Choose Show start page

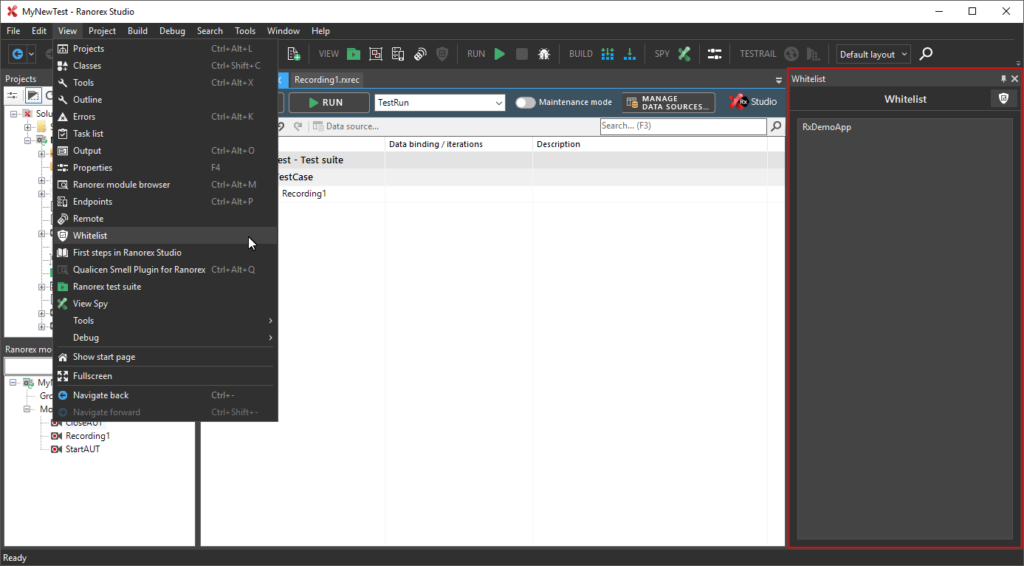coord(165,356)
